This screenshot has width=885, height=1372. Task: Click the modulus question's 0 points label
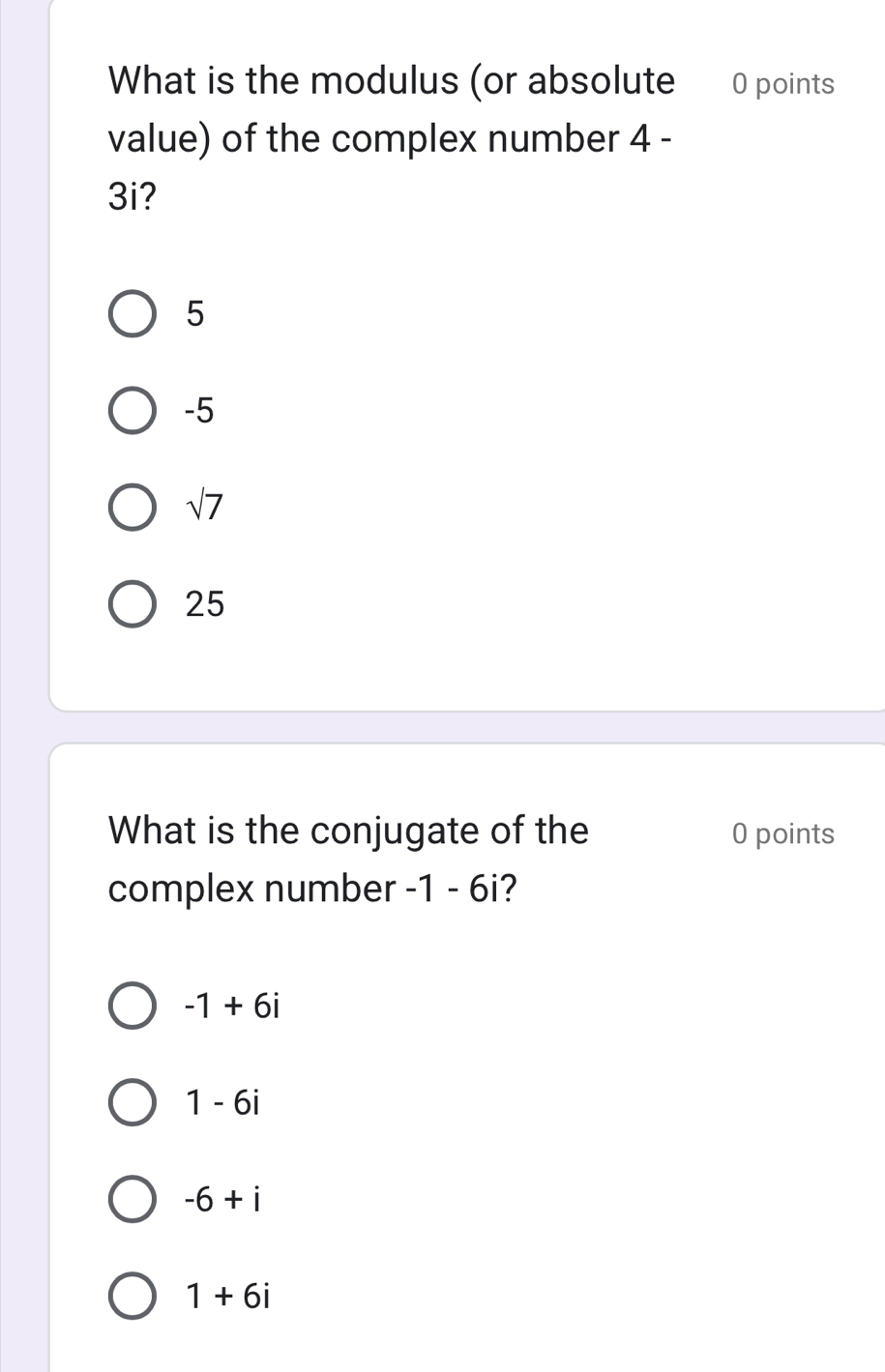point(783,84)
